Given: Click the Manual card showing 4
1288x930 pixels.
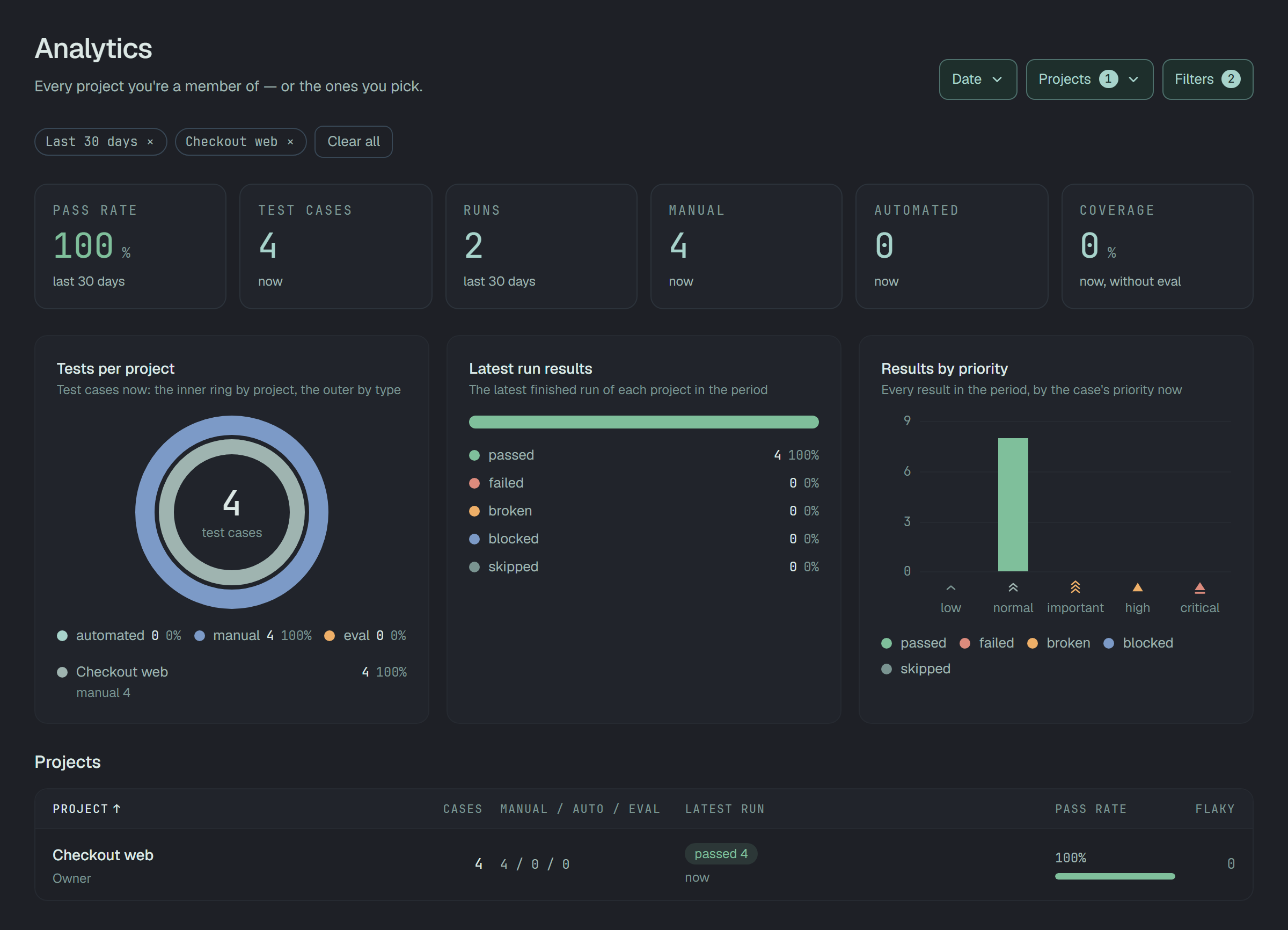Looking at the screenshot, I should (x=746, y=246).
